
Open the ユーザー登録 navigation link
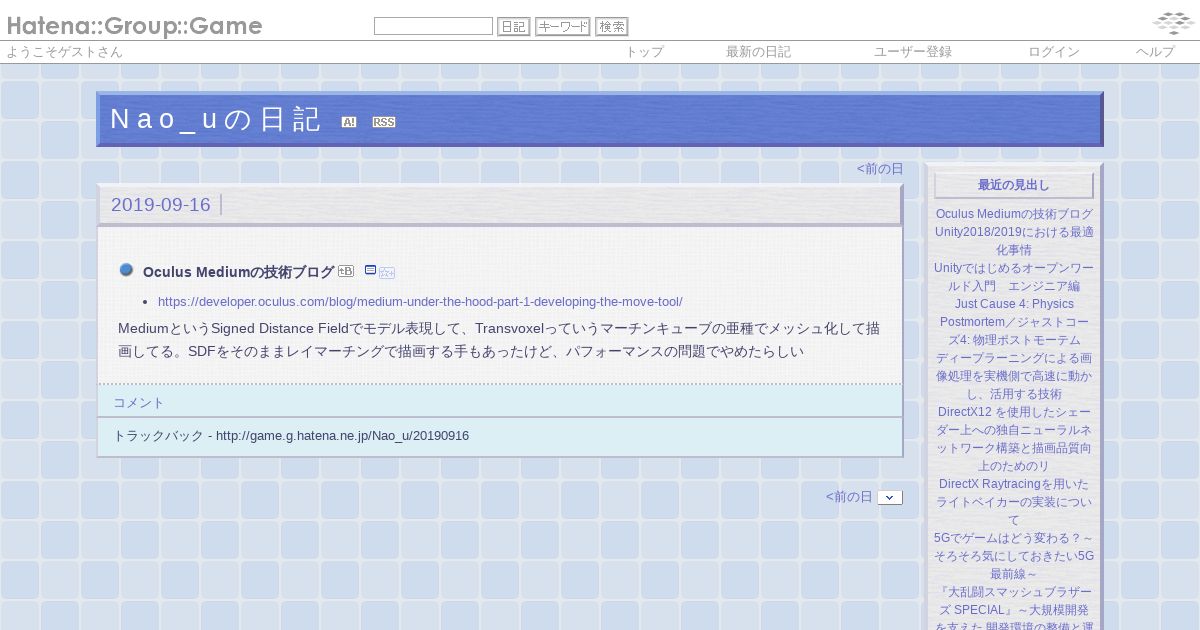913,52
